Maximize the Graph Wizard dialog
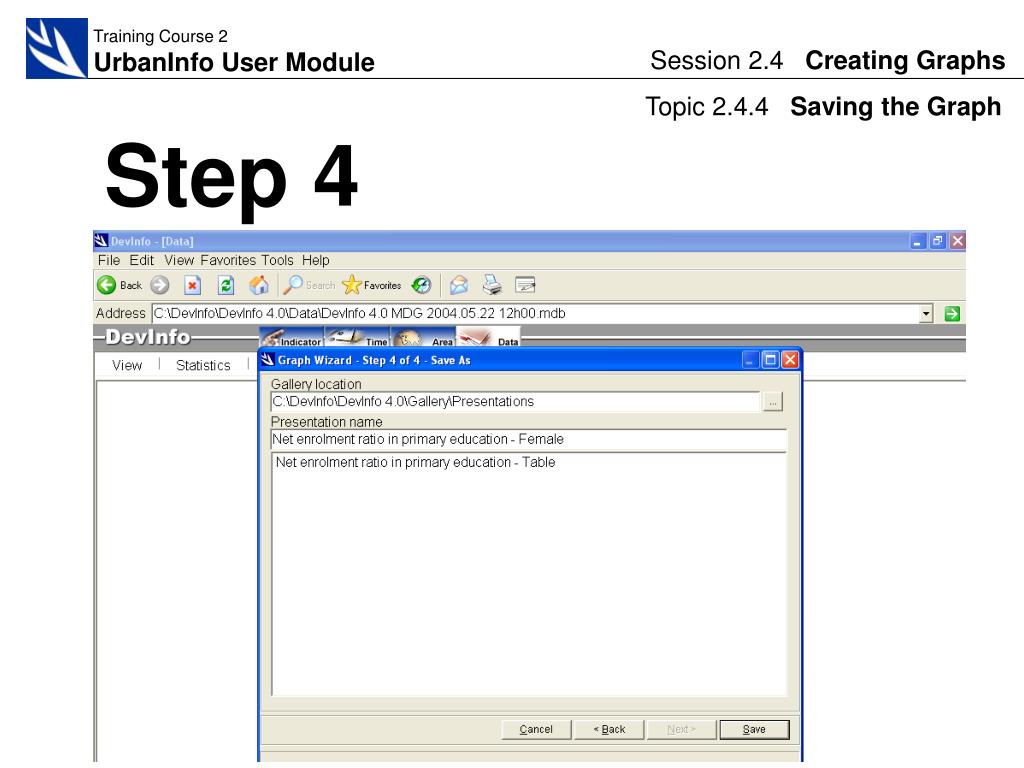This screenshot has height=768, width=1024. tap(771, 360)
